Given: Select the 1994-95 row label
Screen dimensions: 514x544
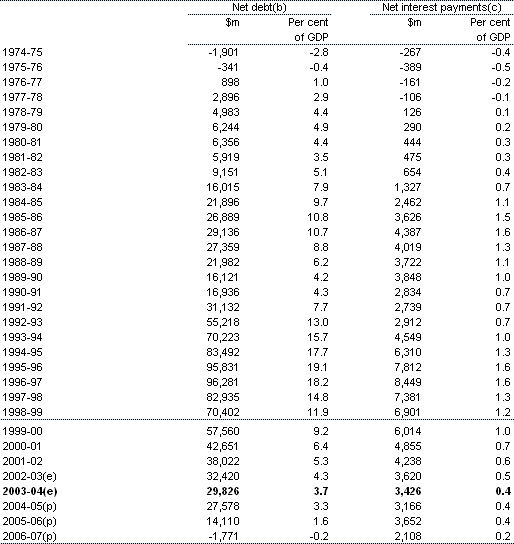Looking at the screenshot, I should (x=22, y=352).
